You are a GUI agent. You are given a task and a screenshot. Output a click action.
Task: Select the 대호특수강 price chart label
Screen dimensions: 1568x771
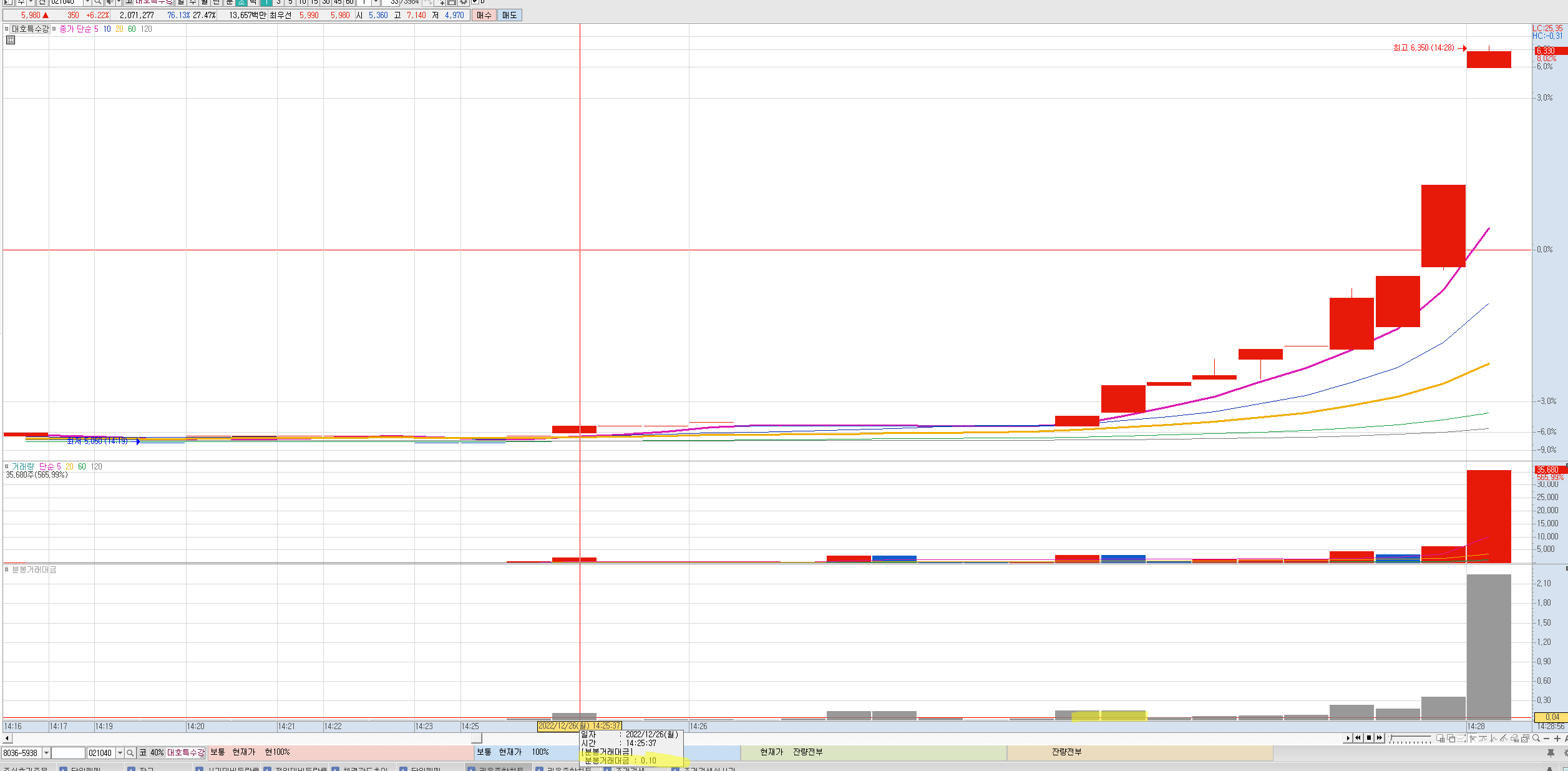30,29
